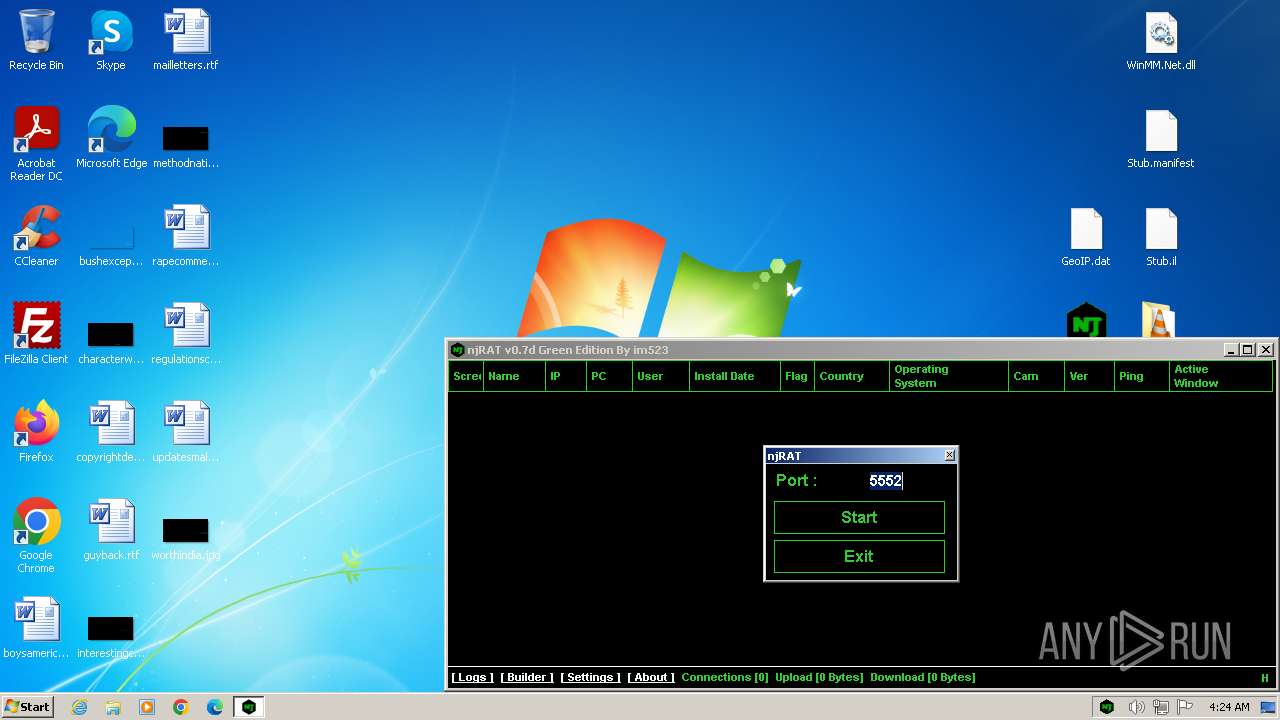This screenshot has height=720, width=1280.
Task: Open the media player taskbar icon
Action: pyautogui.click(x=147, y=707)
